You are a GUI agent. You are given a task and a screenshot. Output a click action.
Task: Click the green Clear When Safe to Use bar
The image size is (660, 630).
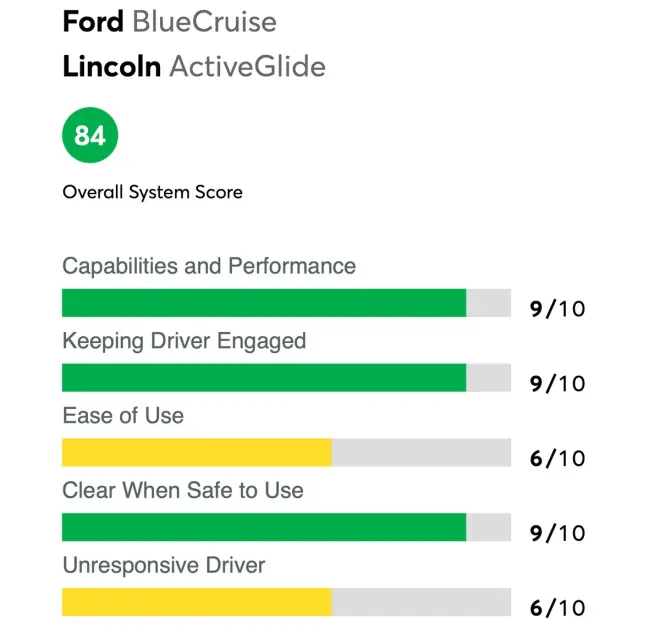click(x=264, y=527)
